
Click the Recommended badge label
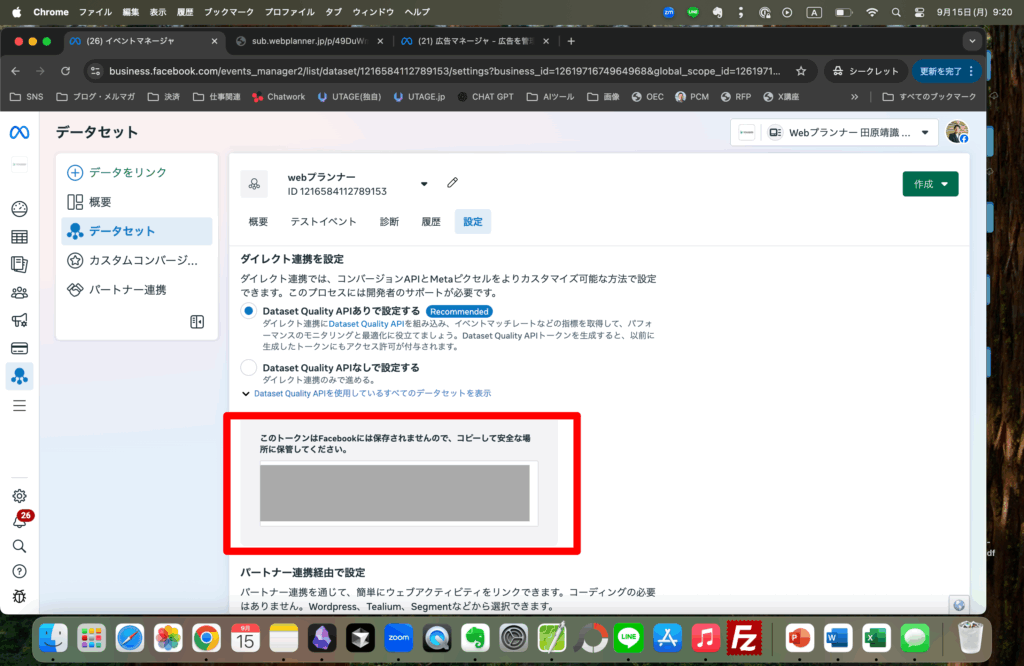tap(459, 311)
